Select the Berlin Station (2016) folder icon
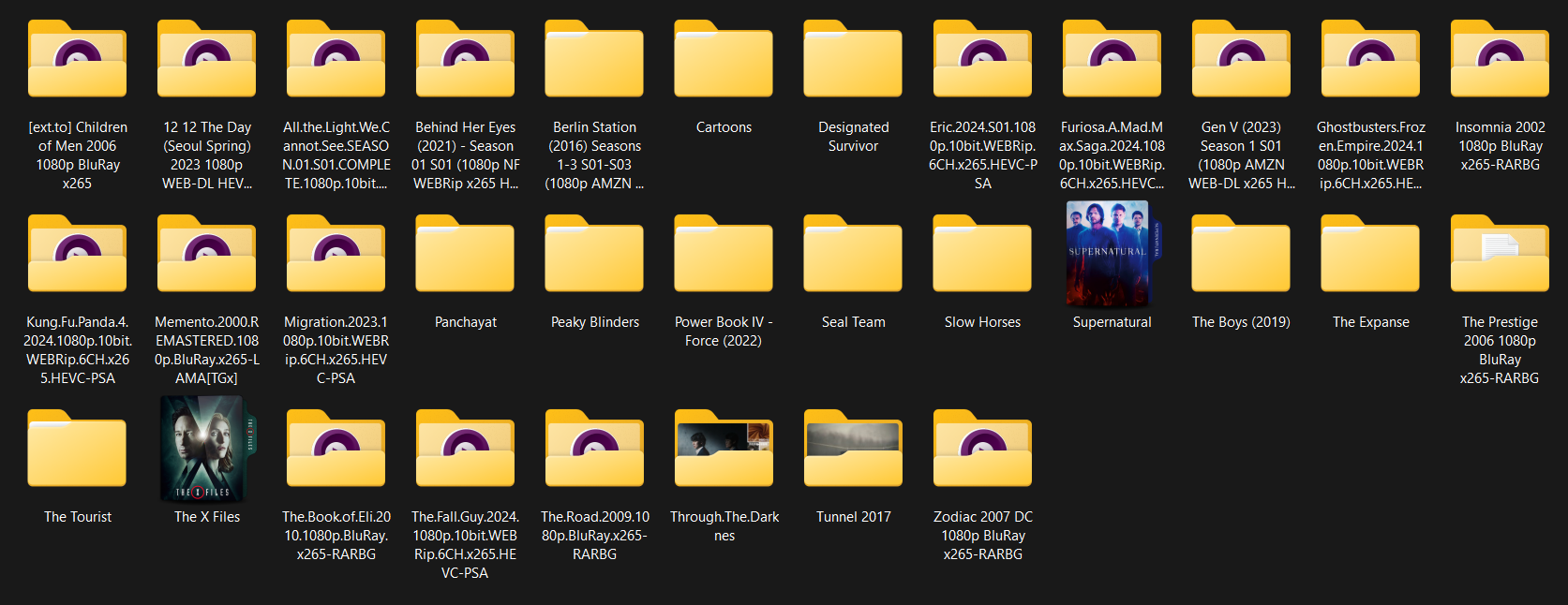 click(x=594, y=59)
